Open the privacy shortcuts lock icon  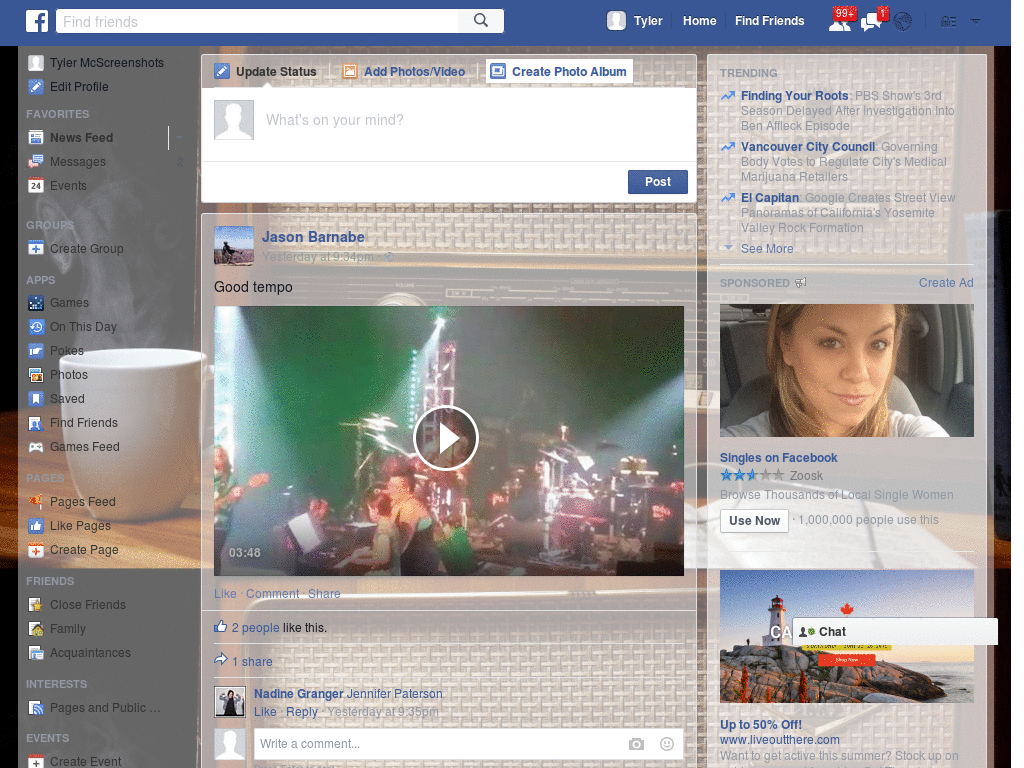coord(948,22)
